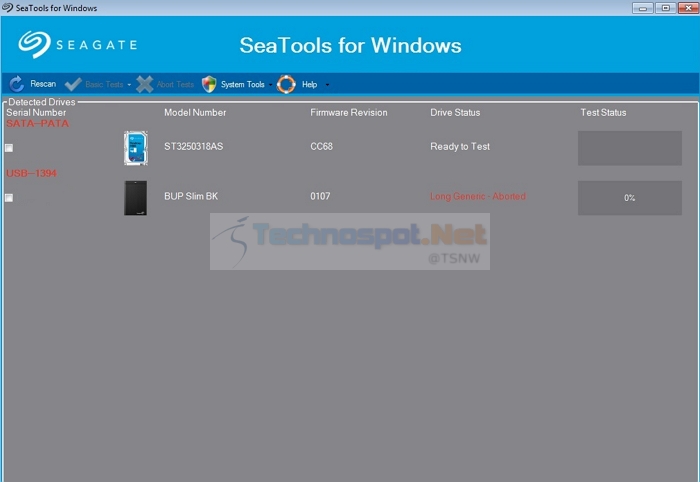Click firmware revision CC68
The height and width of the screenshot is (482, 700).
pos(321,146)
